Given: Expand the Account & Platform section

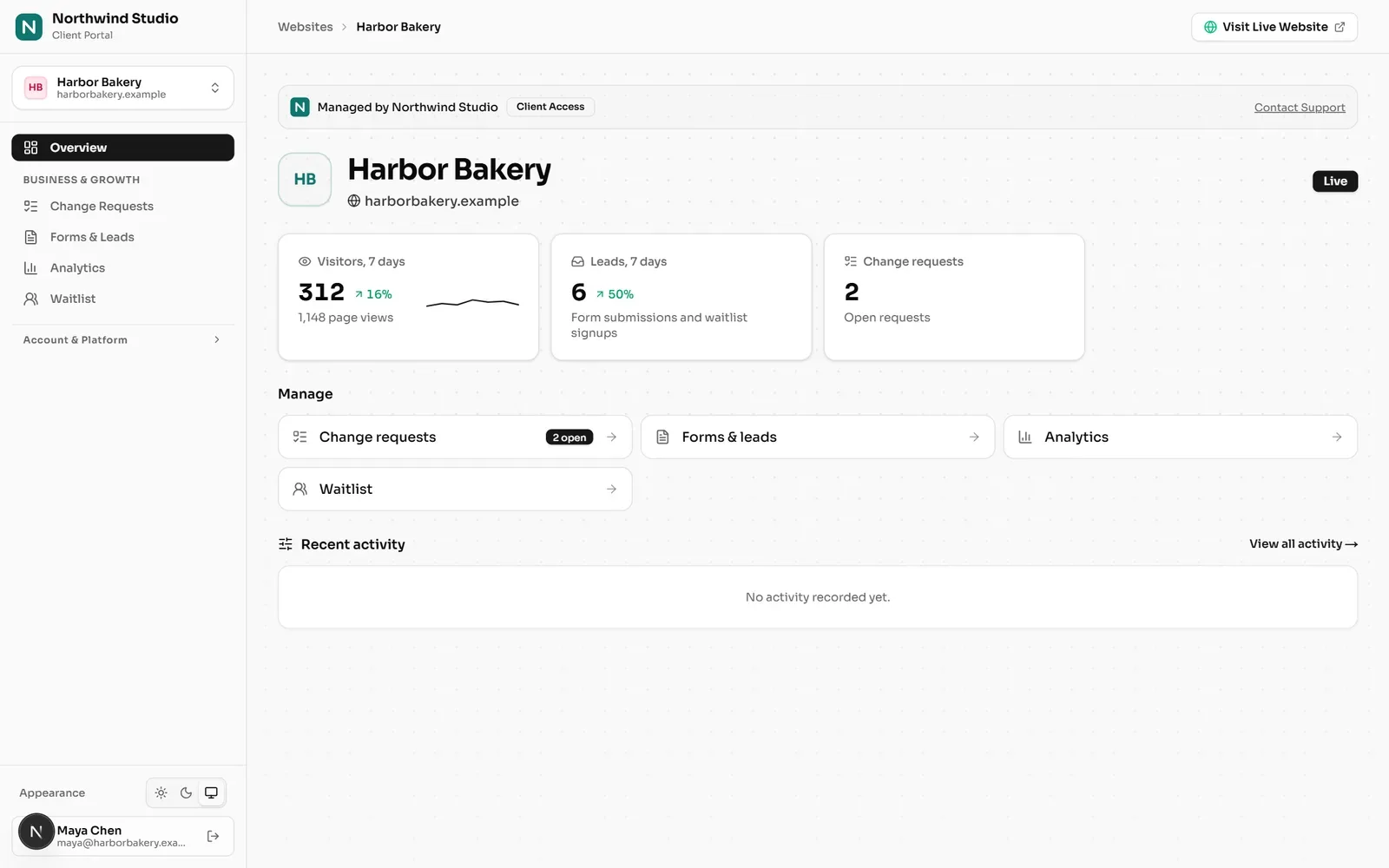Looking at the screenshot, I should click(x=122, y=340).
